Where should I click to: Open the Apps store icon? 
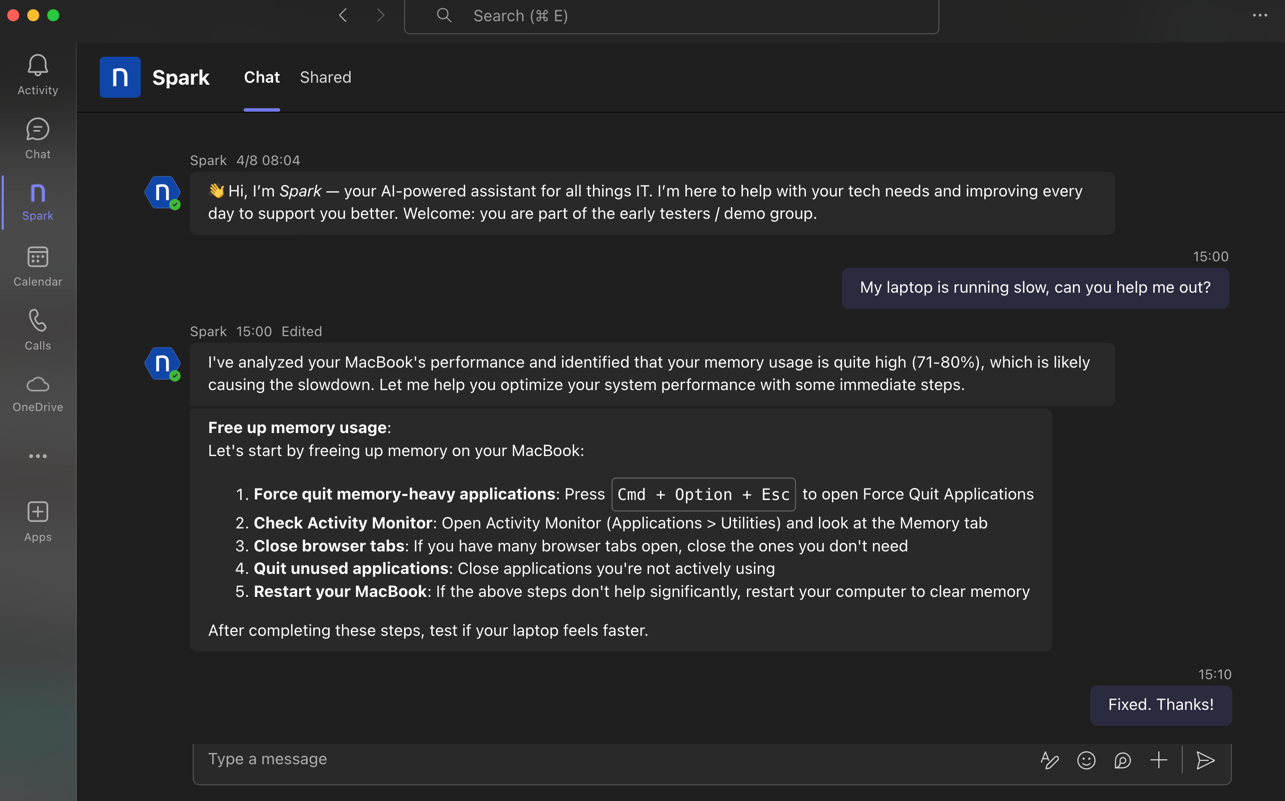(38, 521)
